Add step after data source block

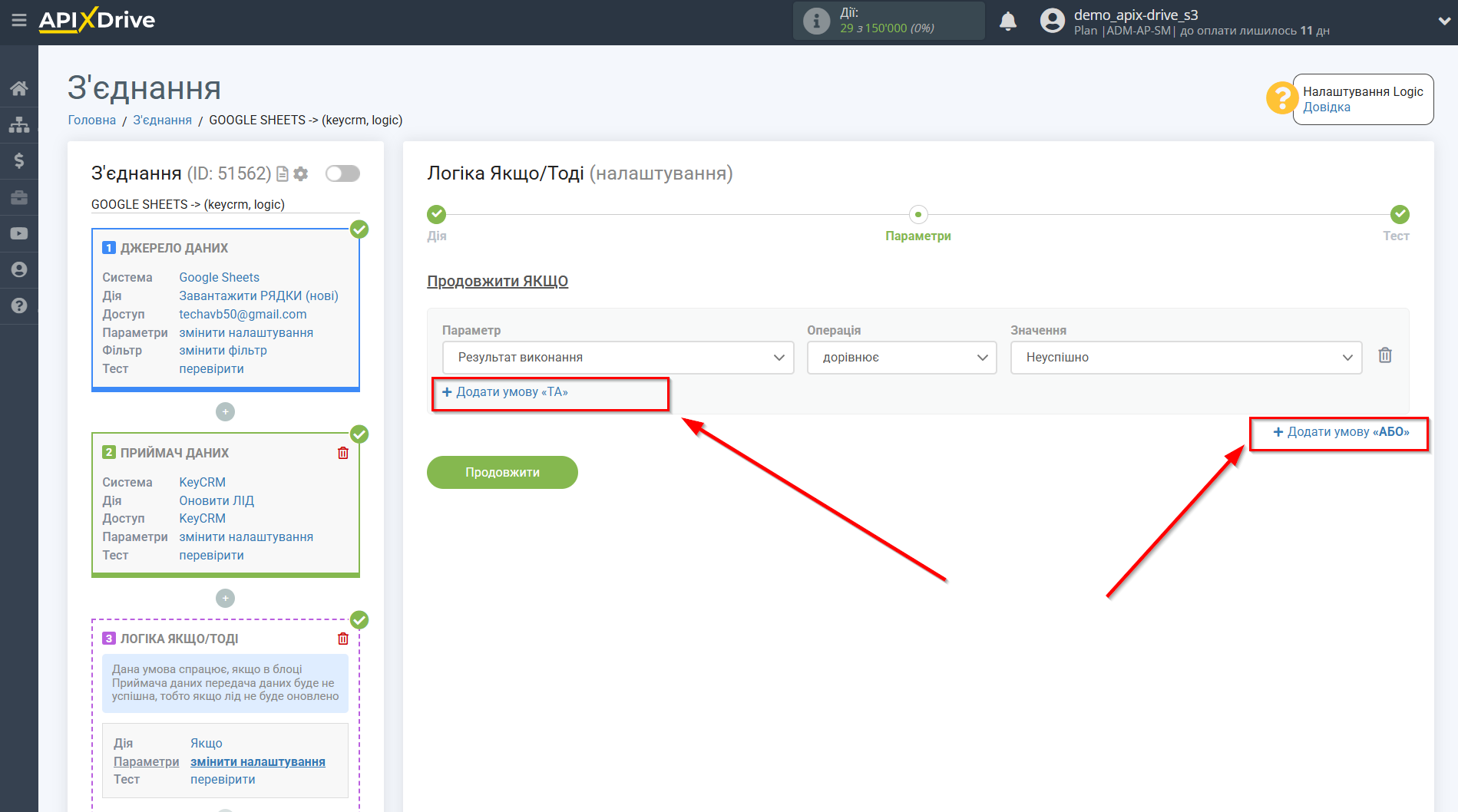pyautogui.click(x=225, y=412)
